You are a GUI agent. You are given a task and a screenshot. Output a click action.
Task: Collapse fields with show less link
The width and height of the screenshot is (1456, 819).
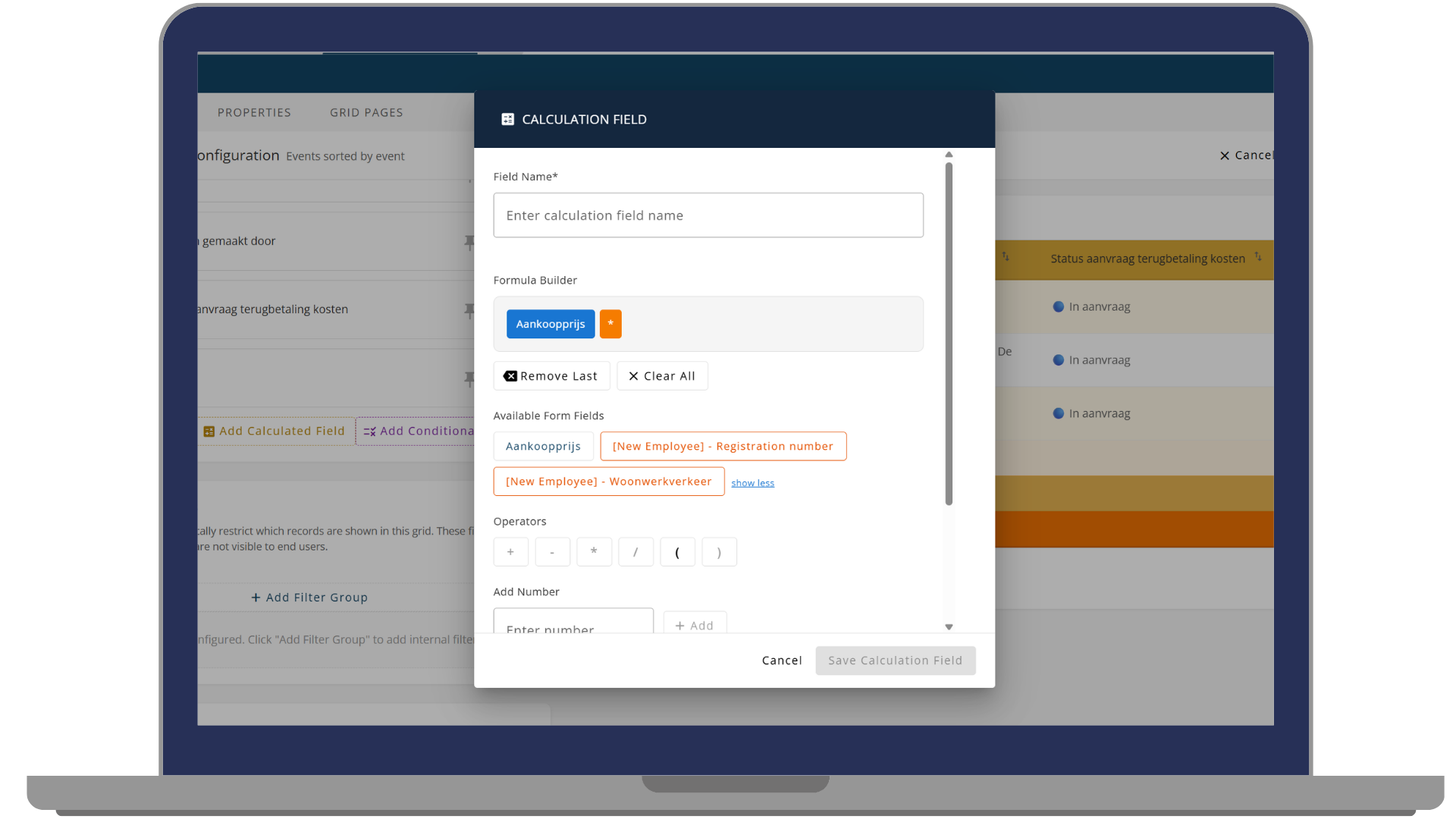(x=752, y=483)
